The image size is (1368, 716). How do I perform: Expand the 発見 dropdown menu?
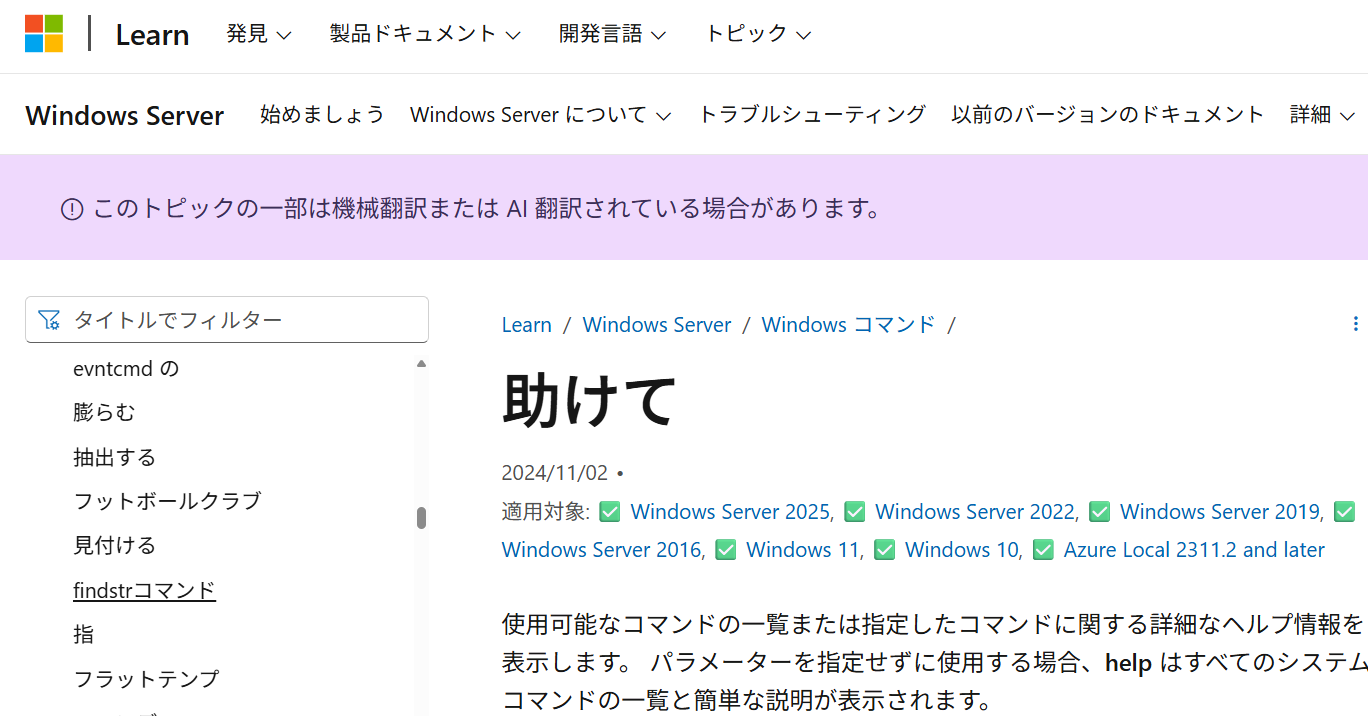coord(258,34)
